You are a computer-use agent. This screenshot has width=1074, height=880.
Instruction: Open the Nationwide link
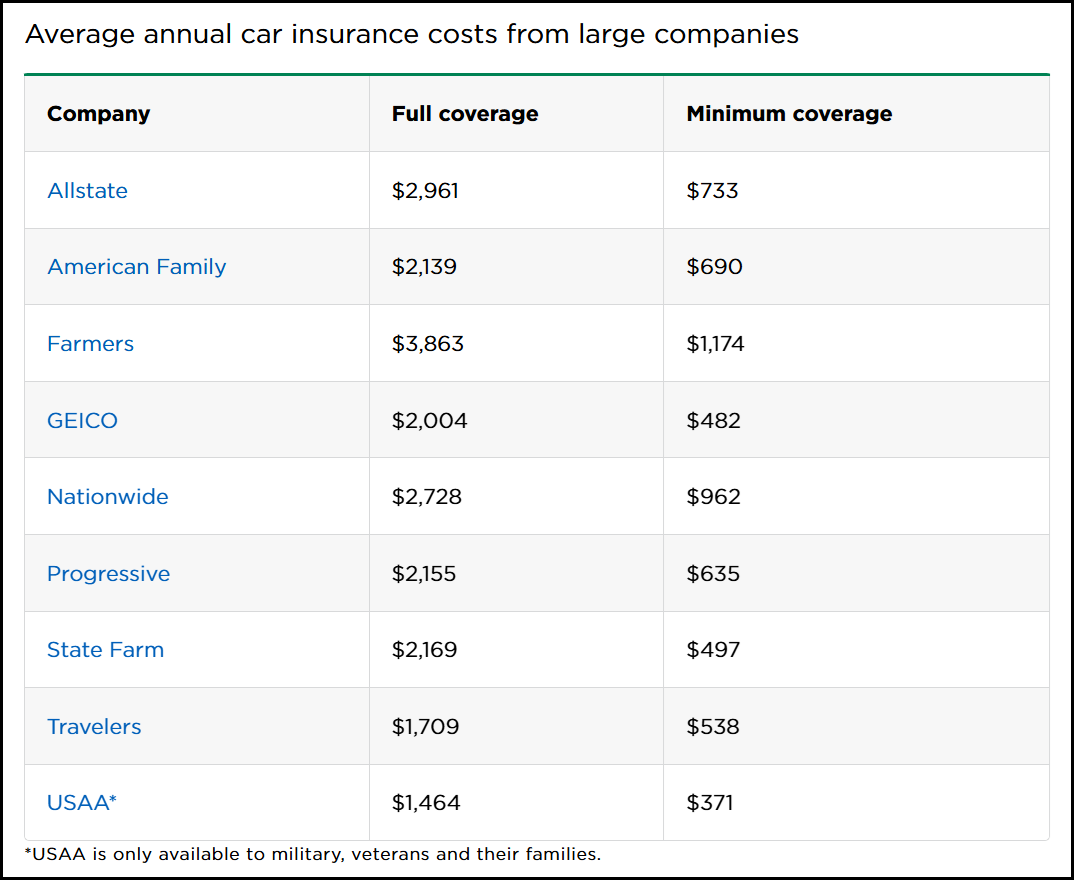pos(108,497)
